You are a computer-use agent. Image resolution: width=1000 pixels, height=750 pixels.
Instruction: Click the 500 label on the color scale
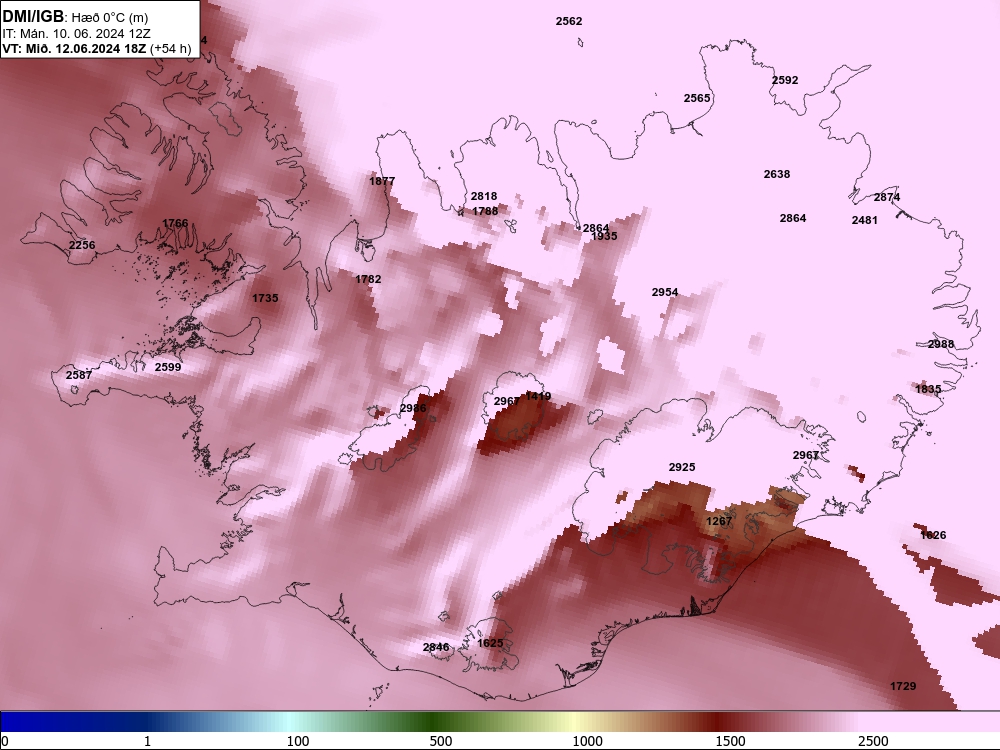(441, 741)
